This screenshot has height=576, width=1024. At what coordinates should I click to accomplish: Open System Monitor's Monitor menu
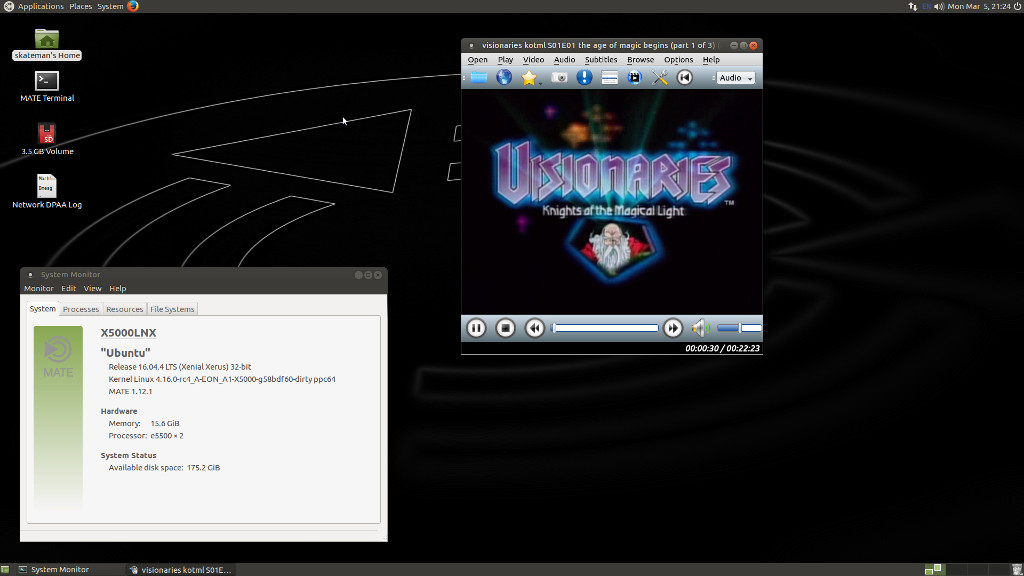[39, 288]
